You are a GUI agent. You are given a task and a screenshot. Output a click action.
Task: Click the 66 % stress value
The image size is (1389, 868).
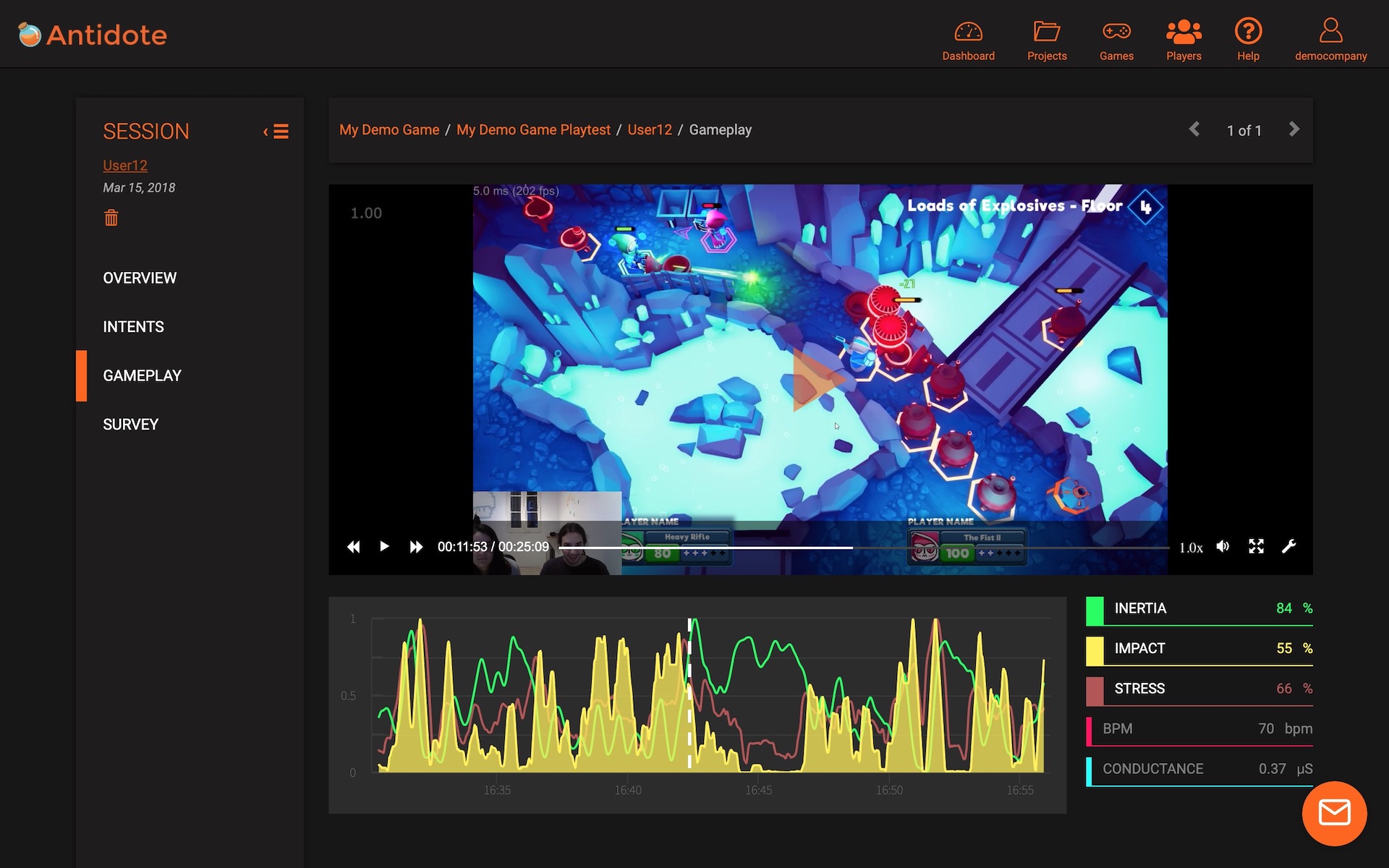coord(1294,689)
